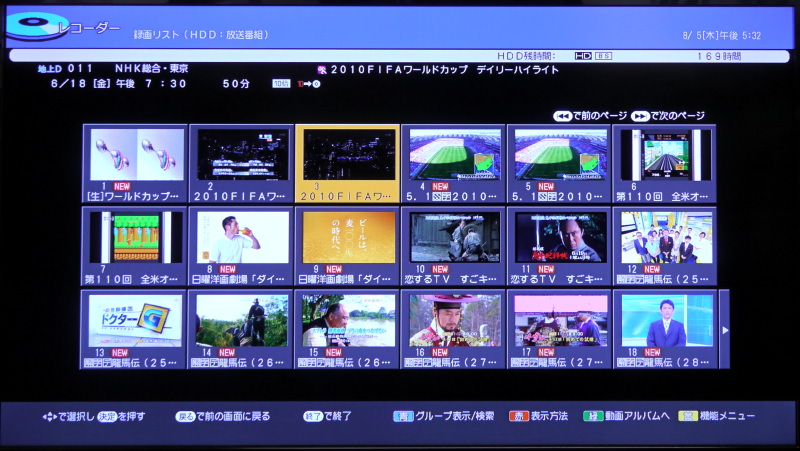Select recording 7 retro game thumbnail
800x451 pixels.
point(136,237)
